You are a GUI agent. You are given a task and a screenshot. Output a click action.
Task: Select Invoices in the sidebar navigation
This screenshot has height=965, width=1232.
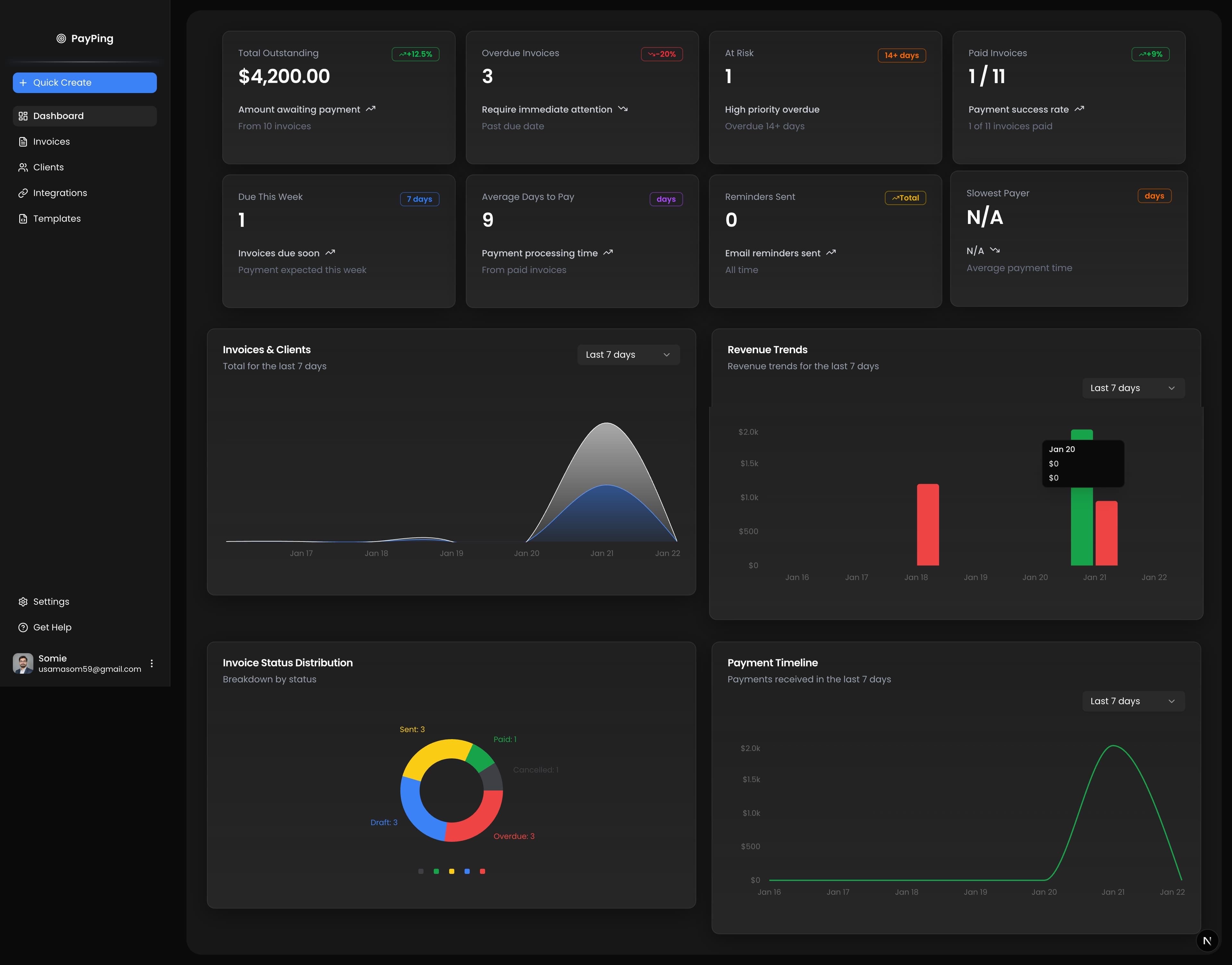click(x=51, y=141)
